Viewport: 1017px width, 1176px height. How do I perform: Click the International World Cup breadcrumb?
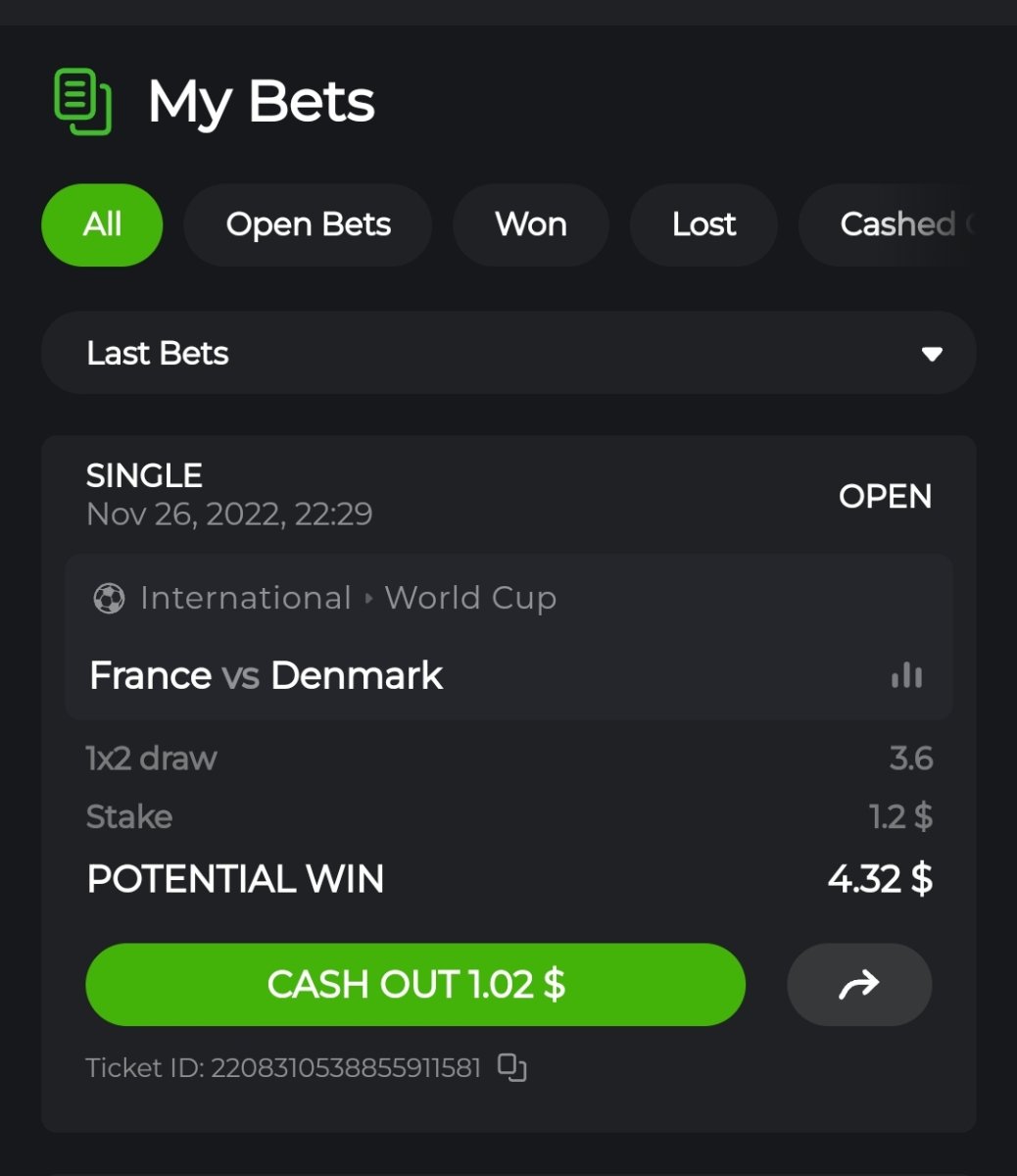click(x=348, y=598)
